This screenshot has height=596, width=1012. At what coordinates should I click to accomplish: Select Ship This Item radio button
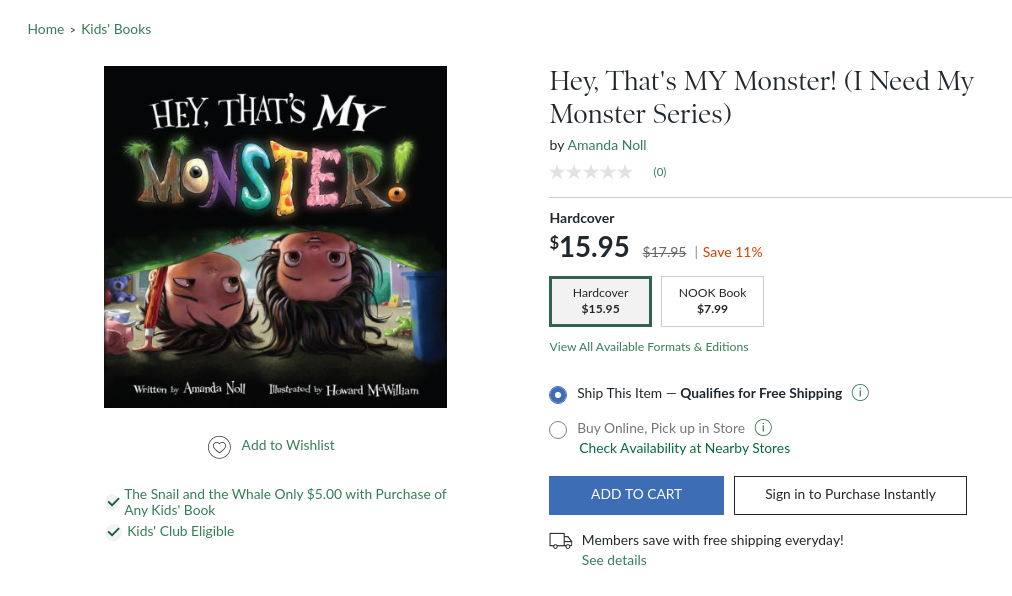558,395
